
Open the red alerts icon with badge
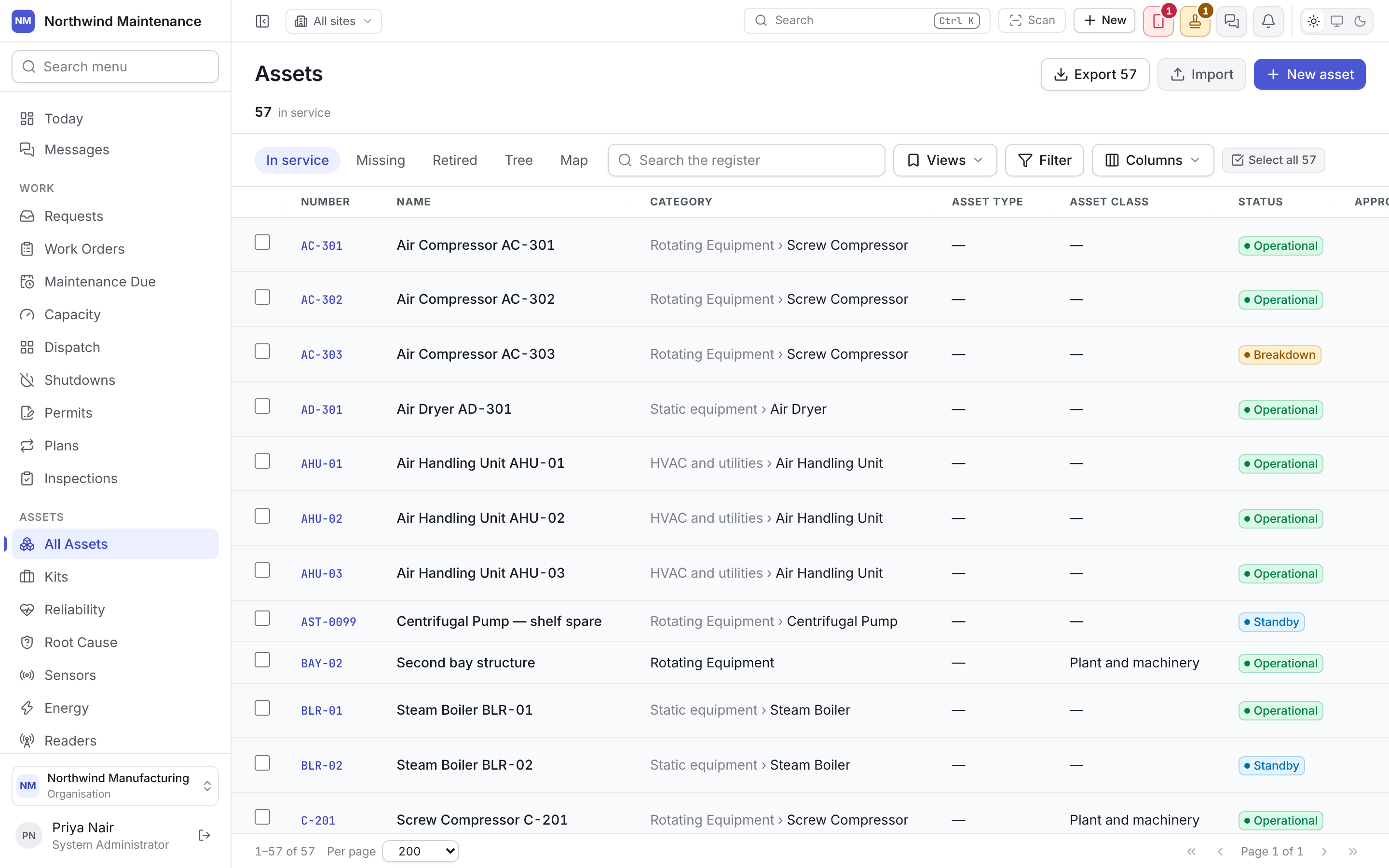click(x=1158, y=21)
